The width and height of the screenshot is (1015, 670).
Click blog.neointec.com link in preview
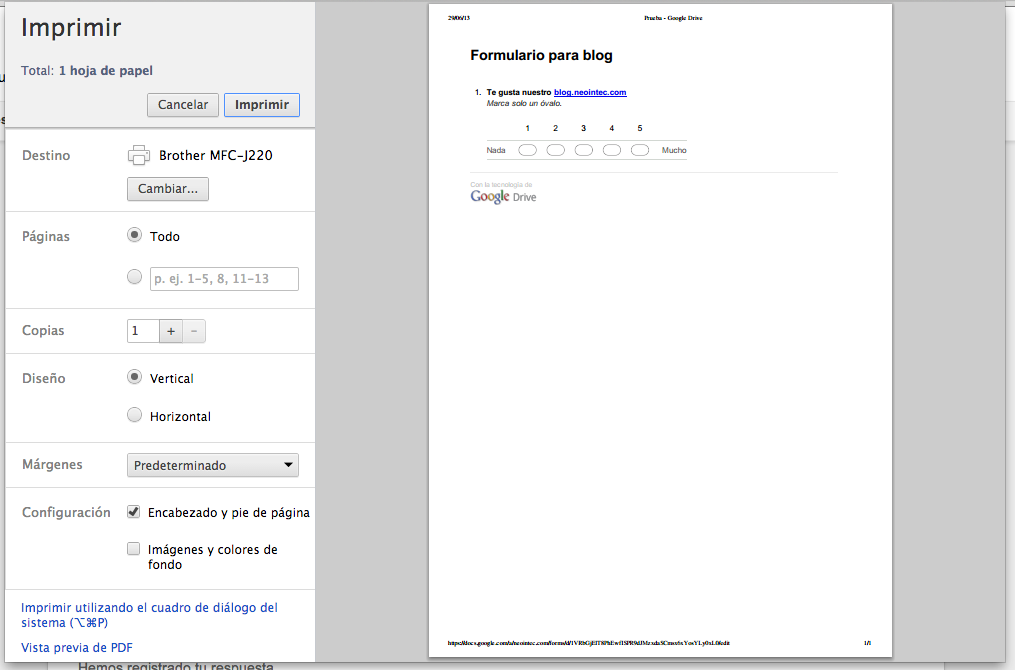click(590, 93)
